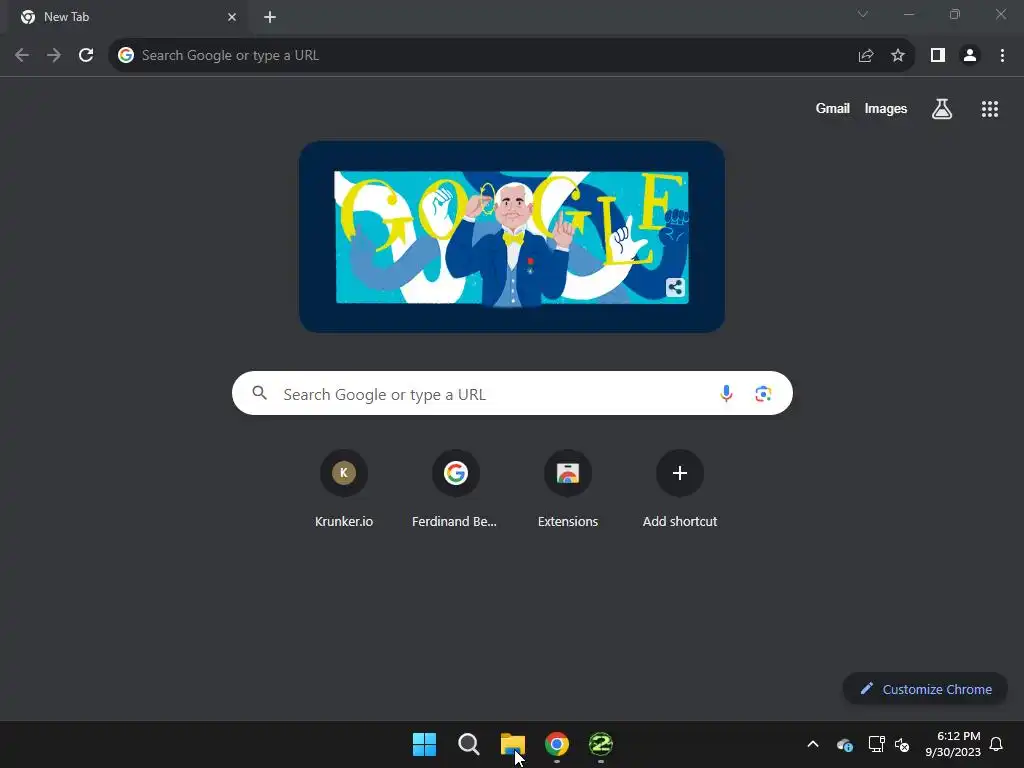This screenshot has height=768, width=1024.
Task: Start voice search with the microphone
Action: 726,394
